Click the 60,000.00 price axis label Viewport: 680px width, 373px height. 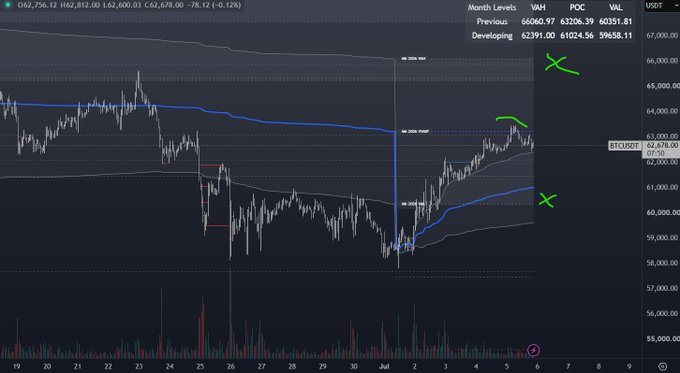click(662, 213)
